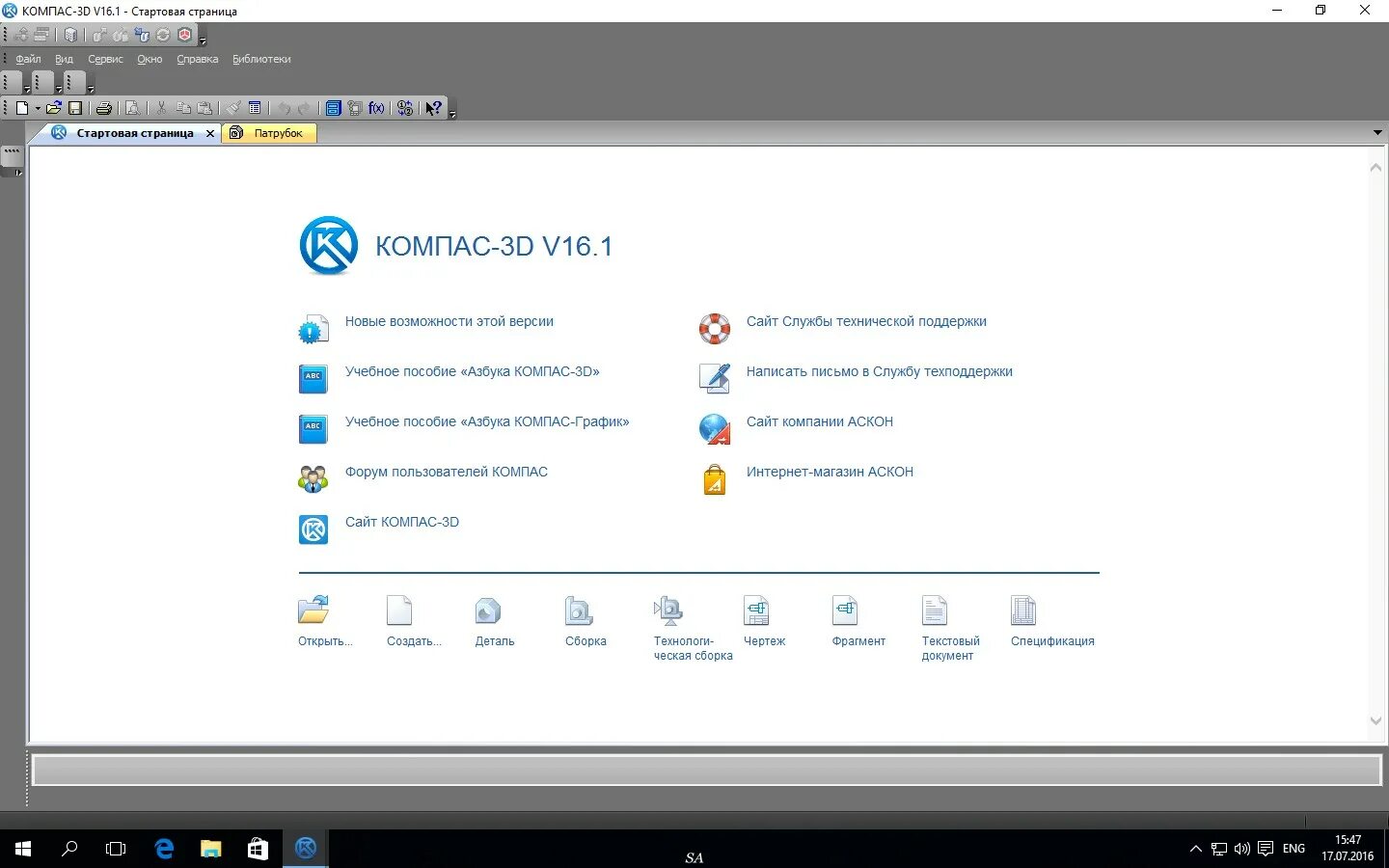Click the lifebuoy support site icon
Viewport: 1389px width, 868px height.
click(x=715, y=329)
